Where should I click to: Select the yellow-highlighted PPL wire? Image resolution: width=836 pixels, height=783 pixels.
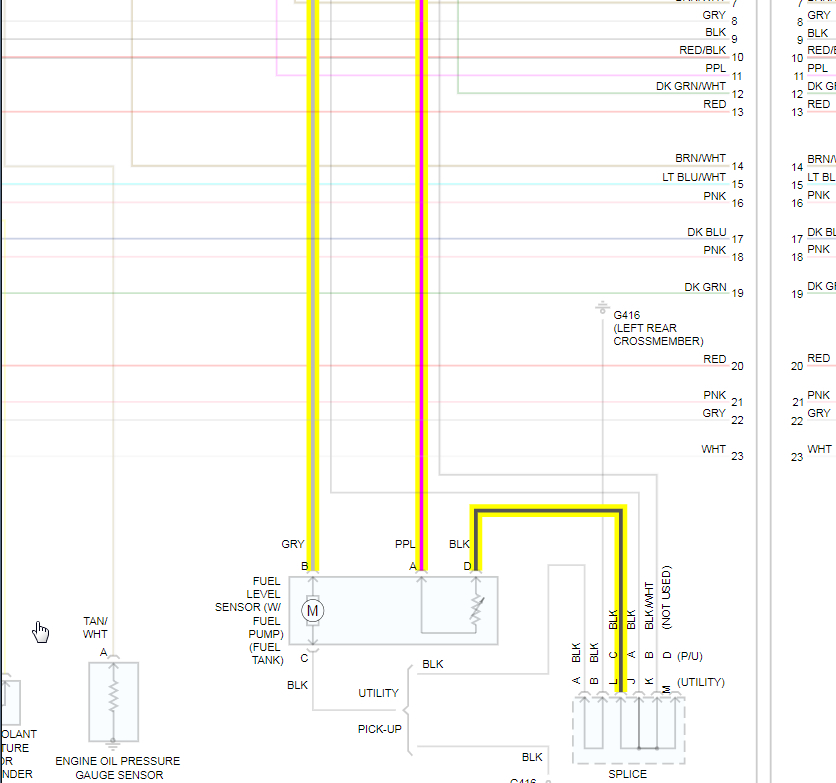422,285
